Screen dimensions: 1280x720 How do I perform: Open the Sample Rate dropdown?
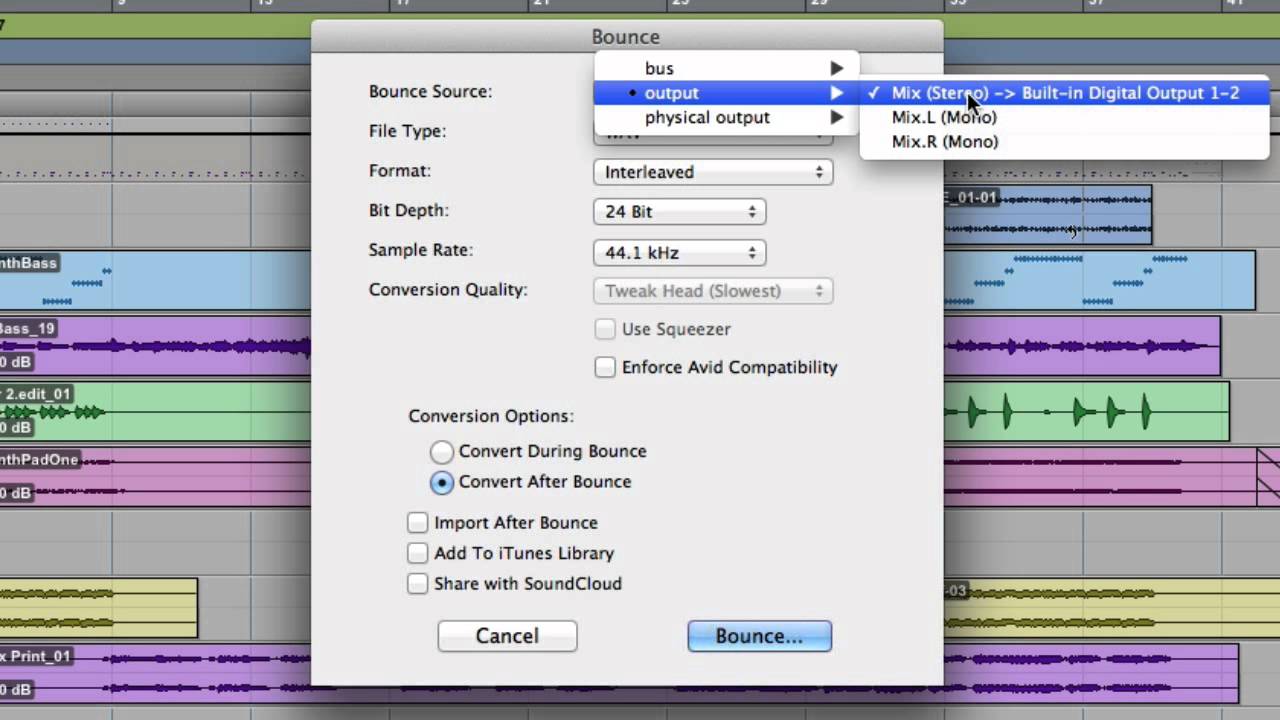679,253
